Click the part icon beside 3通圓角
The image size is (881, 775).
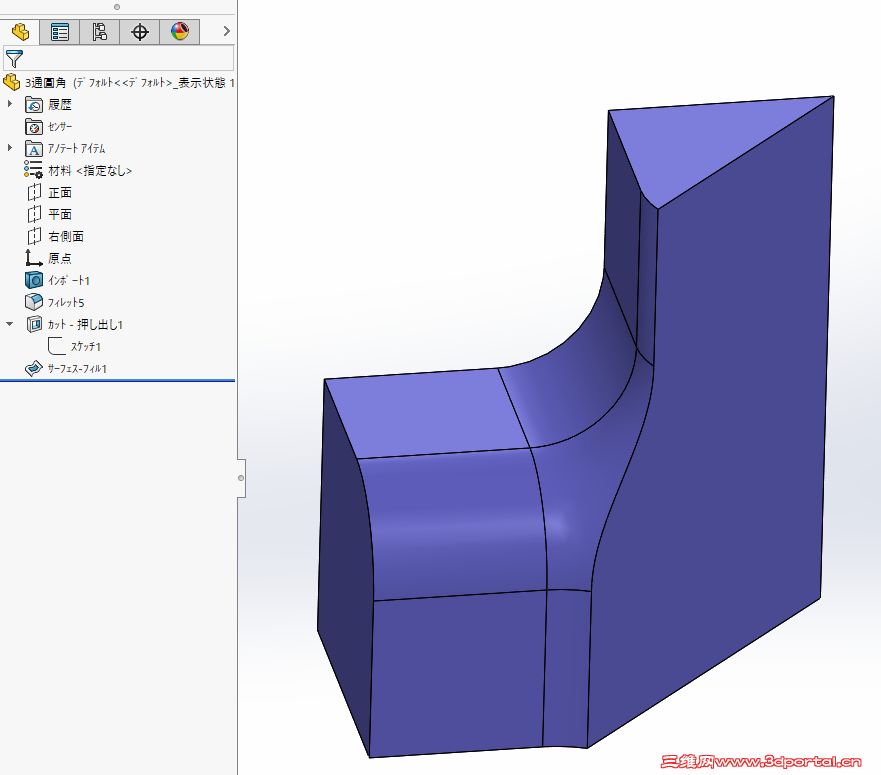point(12,83)
